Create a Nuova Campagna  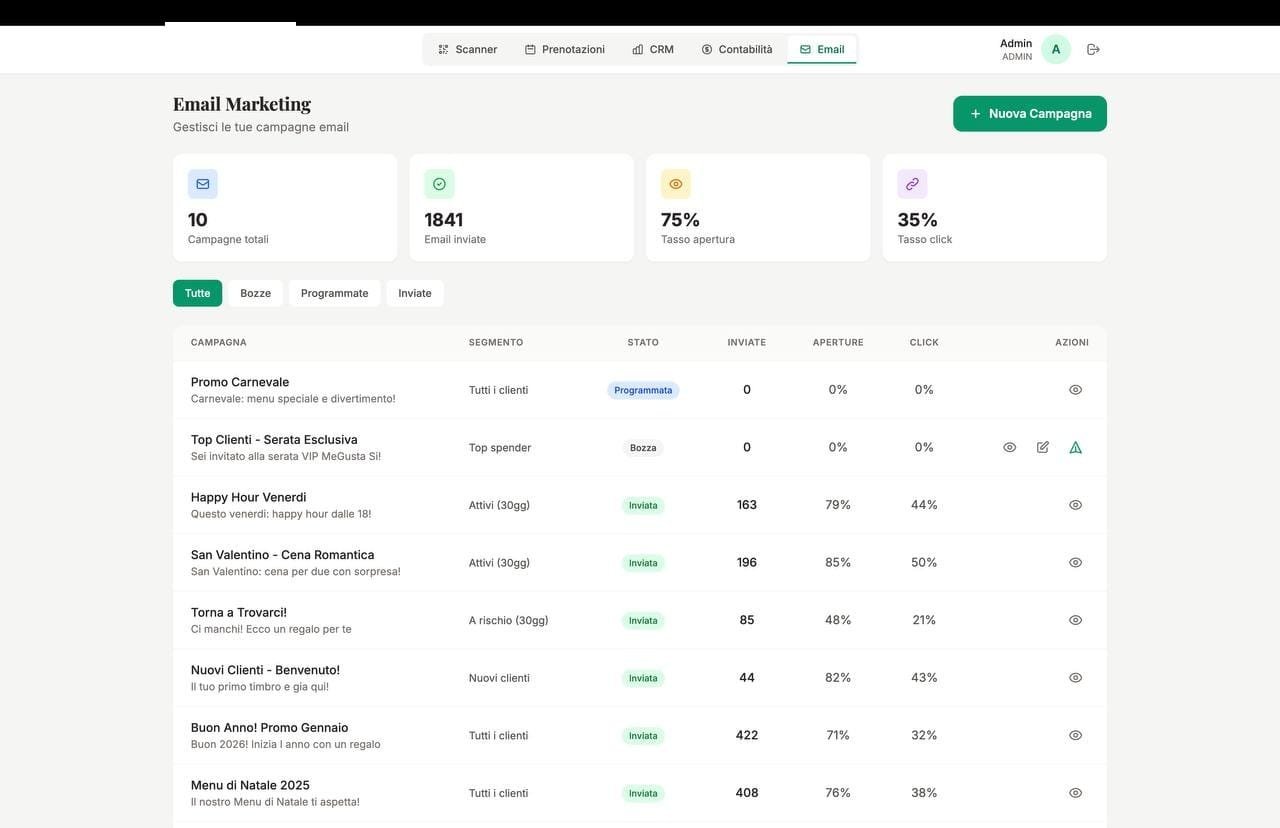pyautogui.click(x=1030, y=111)
